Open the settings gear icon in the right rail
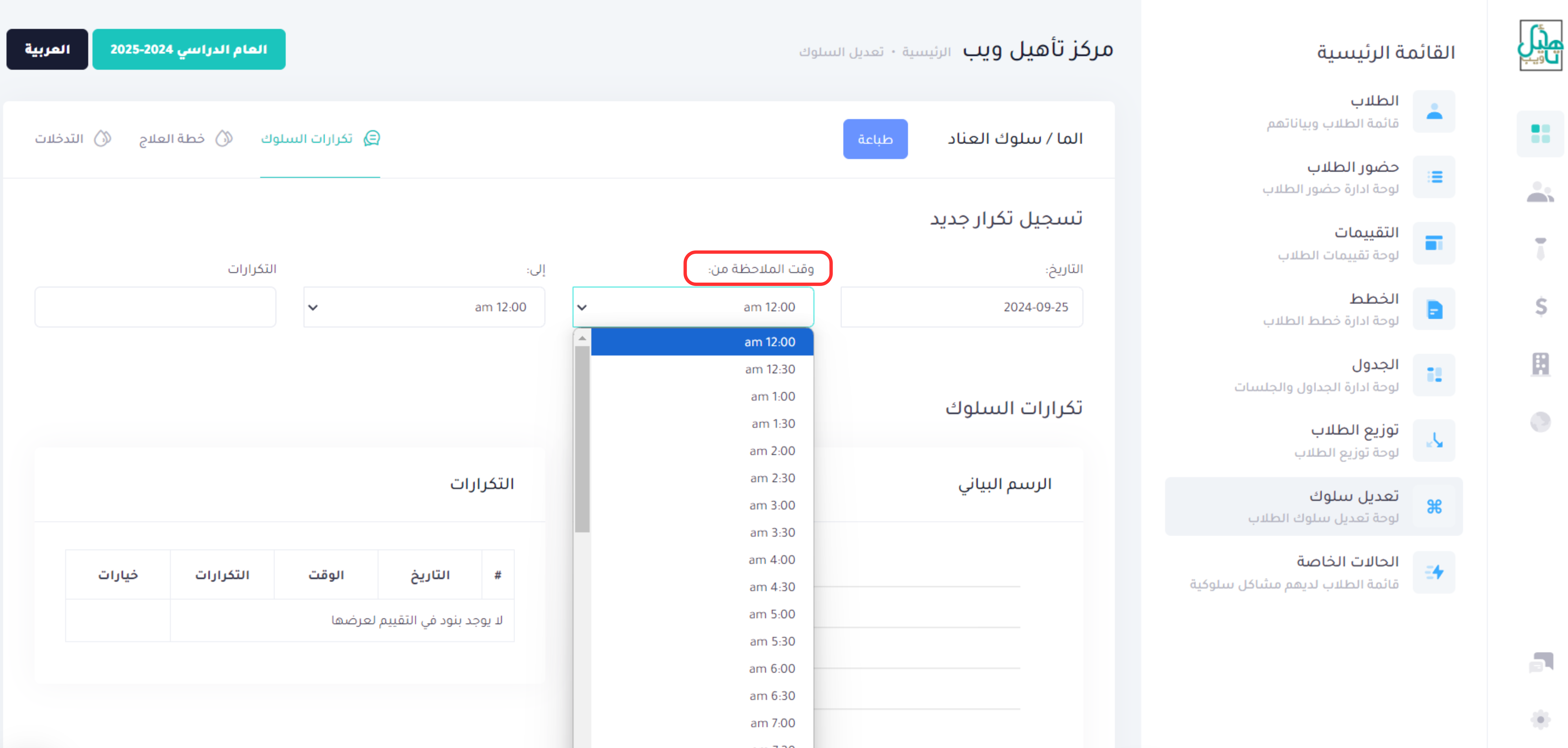1568x748 pixels. pos(1540,719)
